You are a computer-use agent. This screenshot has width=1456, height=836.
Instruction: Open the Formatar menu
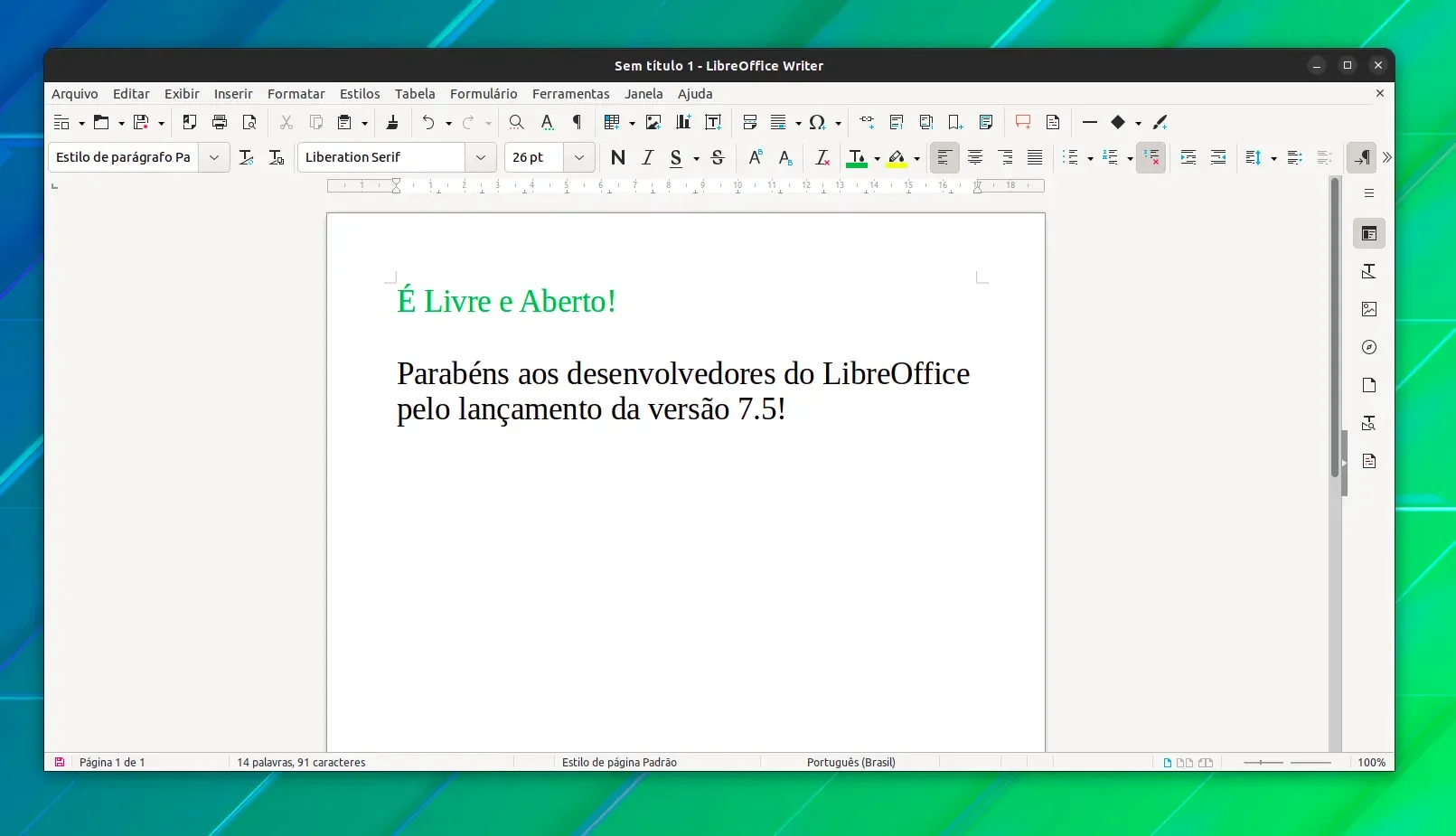coord(296,94)
